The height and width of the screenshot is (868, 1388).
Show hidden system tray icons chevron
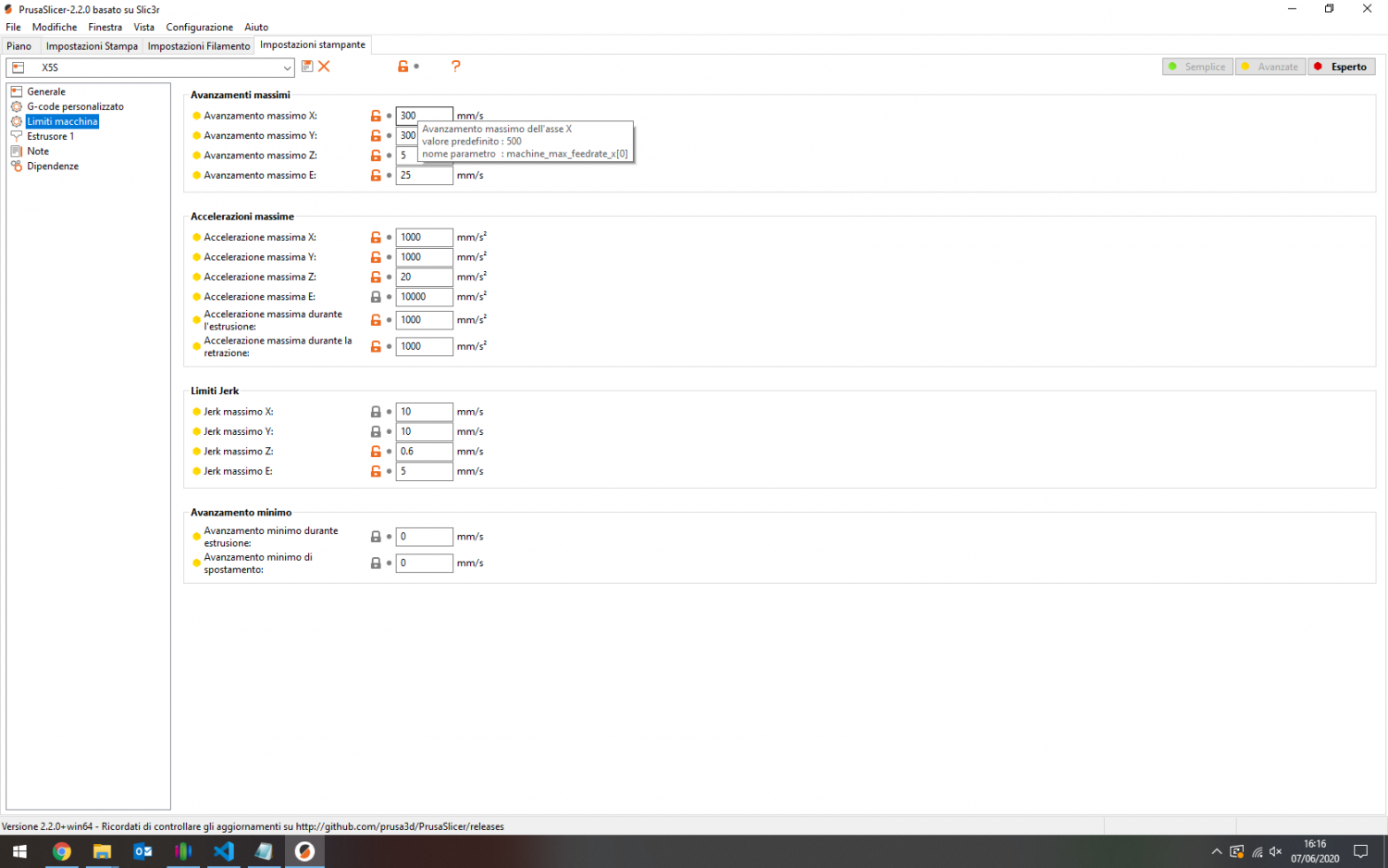click(1216, 851)
